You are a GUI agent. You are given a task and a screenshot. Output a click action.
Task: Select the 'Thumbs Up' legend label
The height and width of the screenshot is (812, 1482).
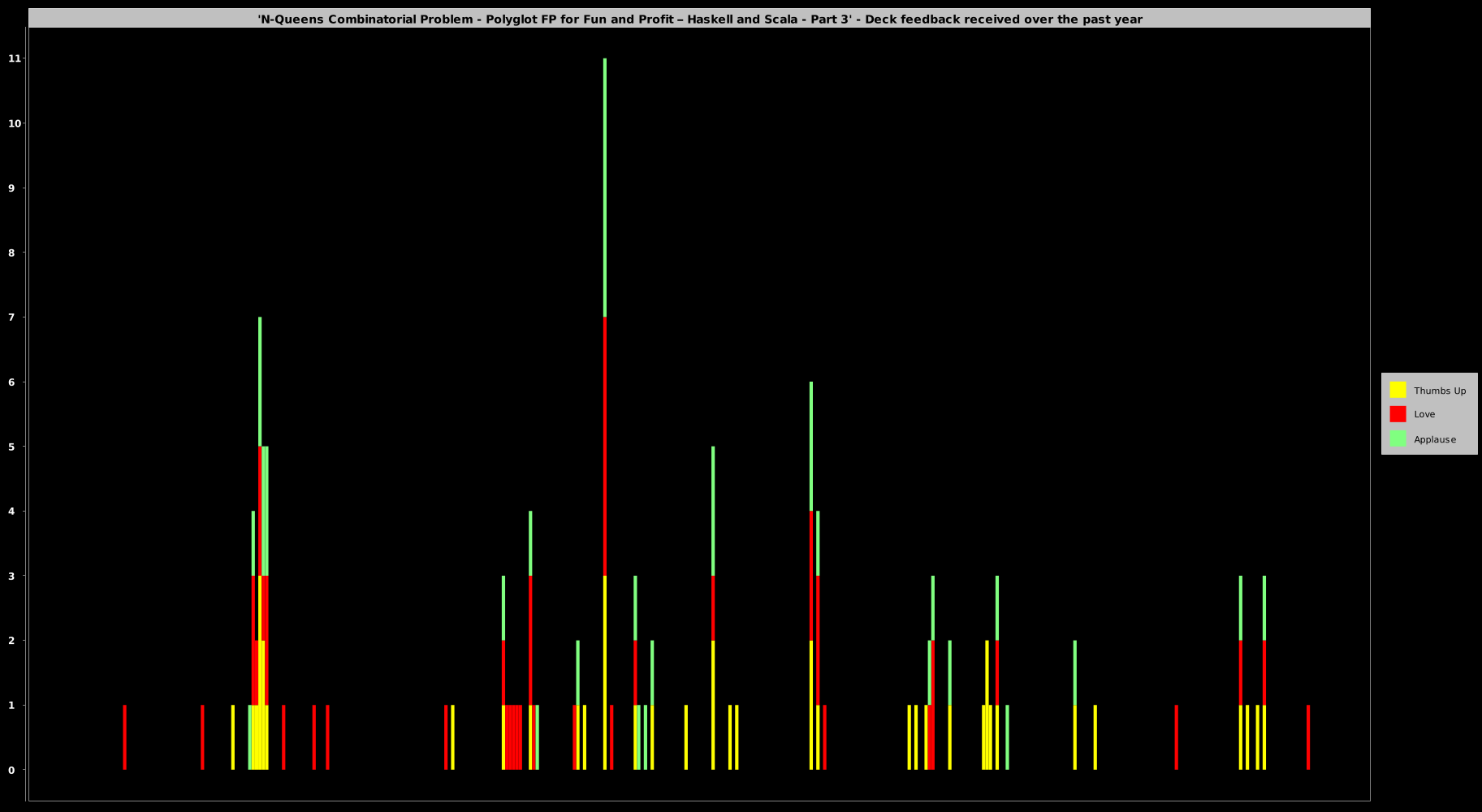(x=1440, y=391)
